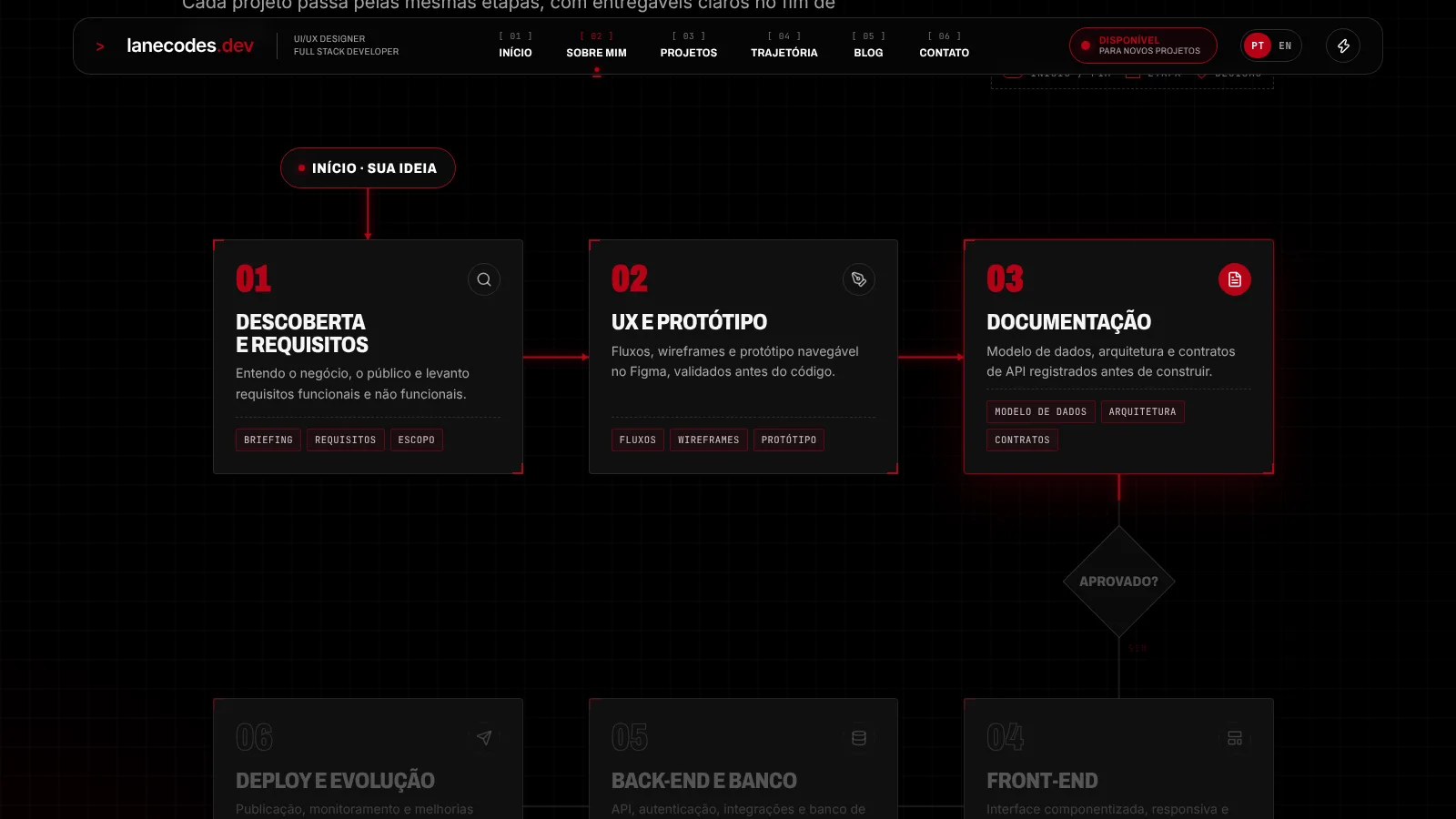Select the PT language option
The width and height of the screenshot is (1456, 819).
point(1258,45)
